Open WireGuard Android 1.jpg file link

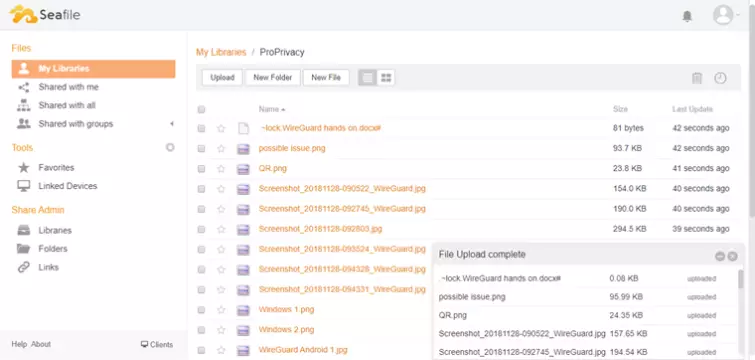303,350
